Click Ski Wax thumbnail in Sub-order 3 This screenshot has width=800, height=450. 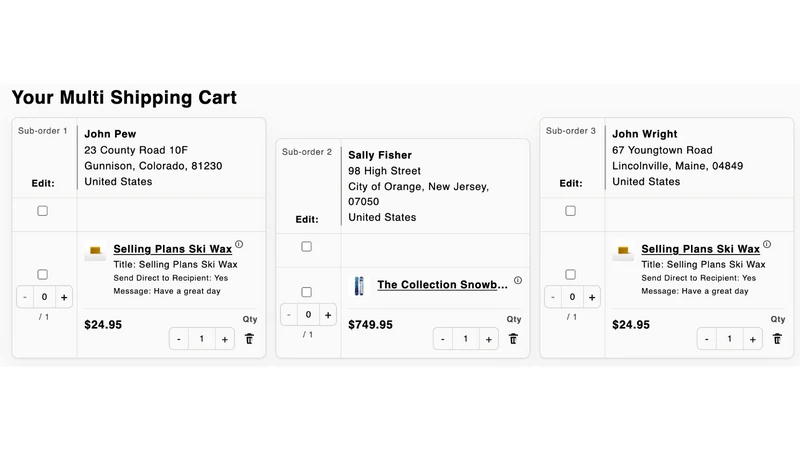click(x=623, y=251)
